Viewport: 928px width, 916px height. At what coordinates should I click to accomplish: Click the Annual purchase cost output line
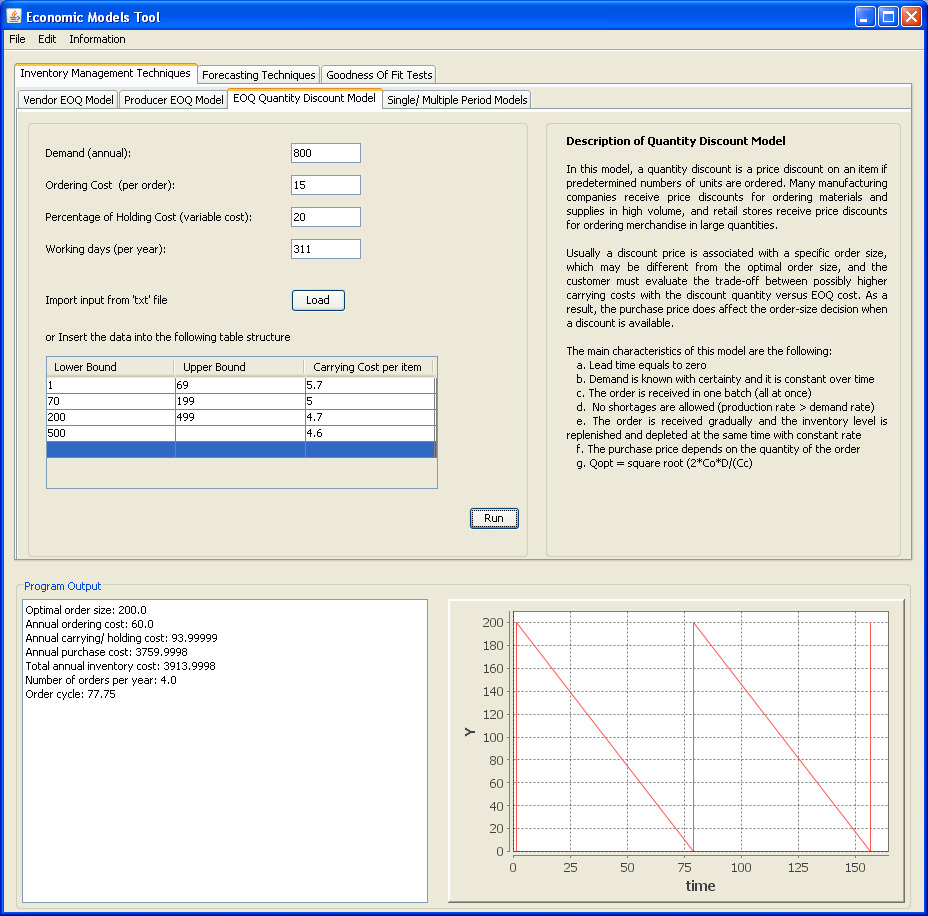pos(107,652)
